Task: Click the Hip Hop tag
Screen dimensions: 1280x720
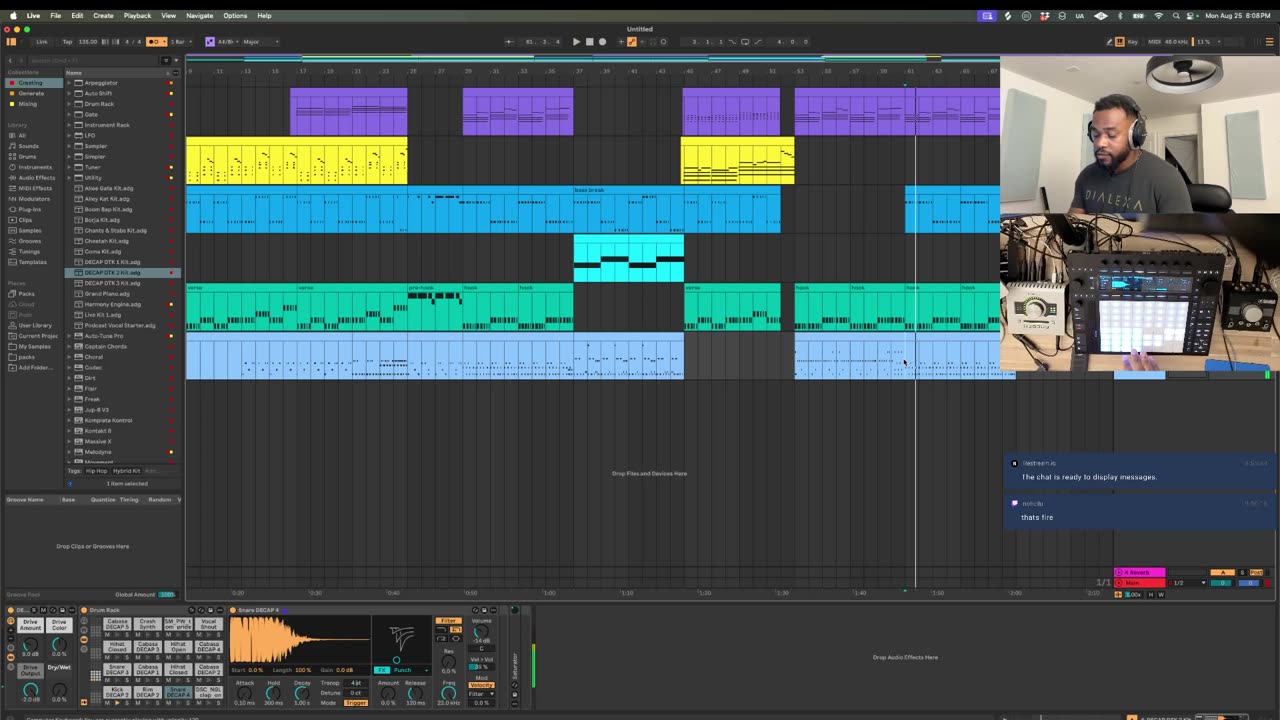Action: 96,471
